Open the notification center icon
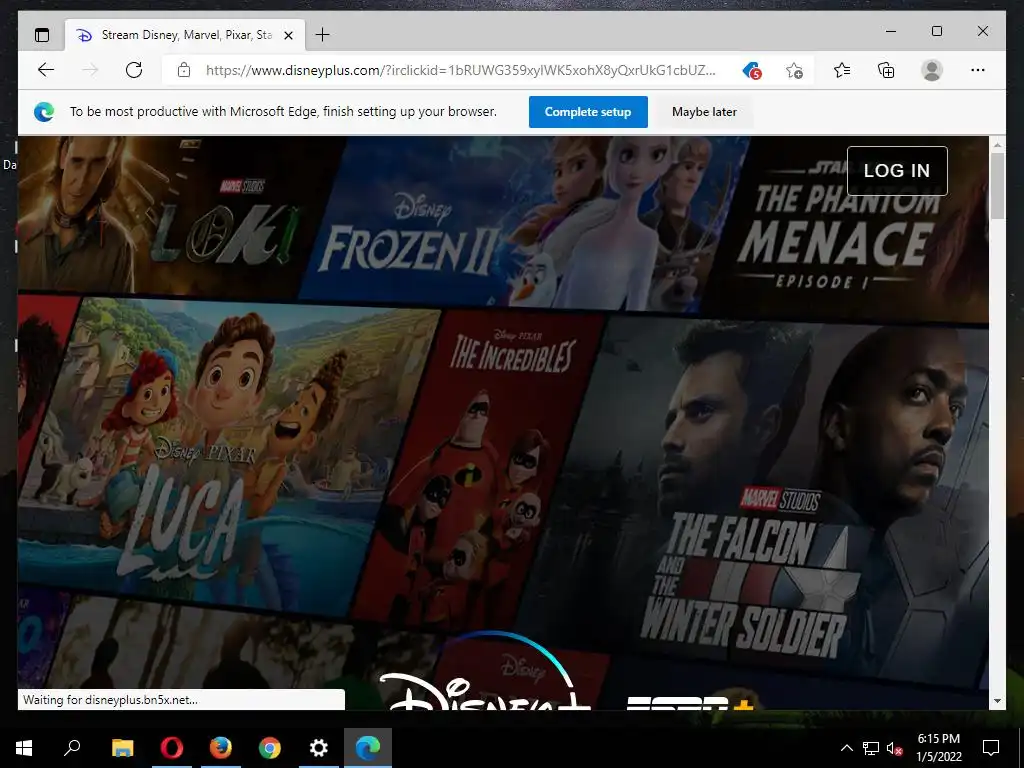This screenshot has height=768, width=1024. click(991, 748)
